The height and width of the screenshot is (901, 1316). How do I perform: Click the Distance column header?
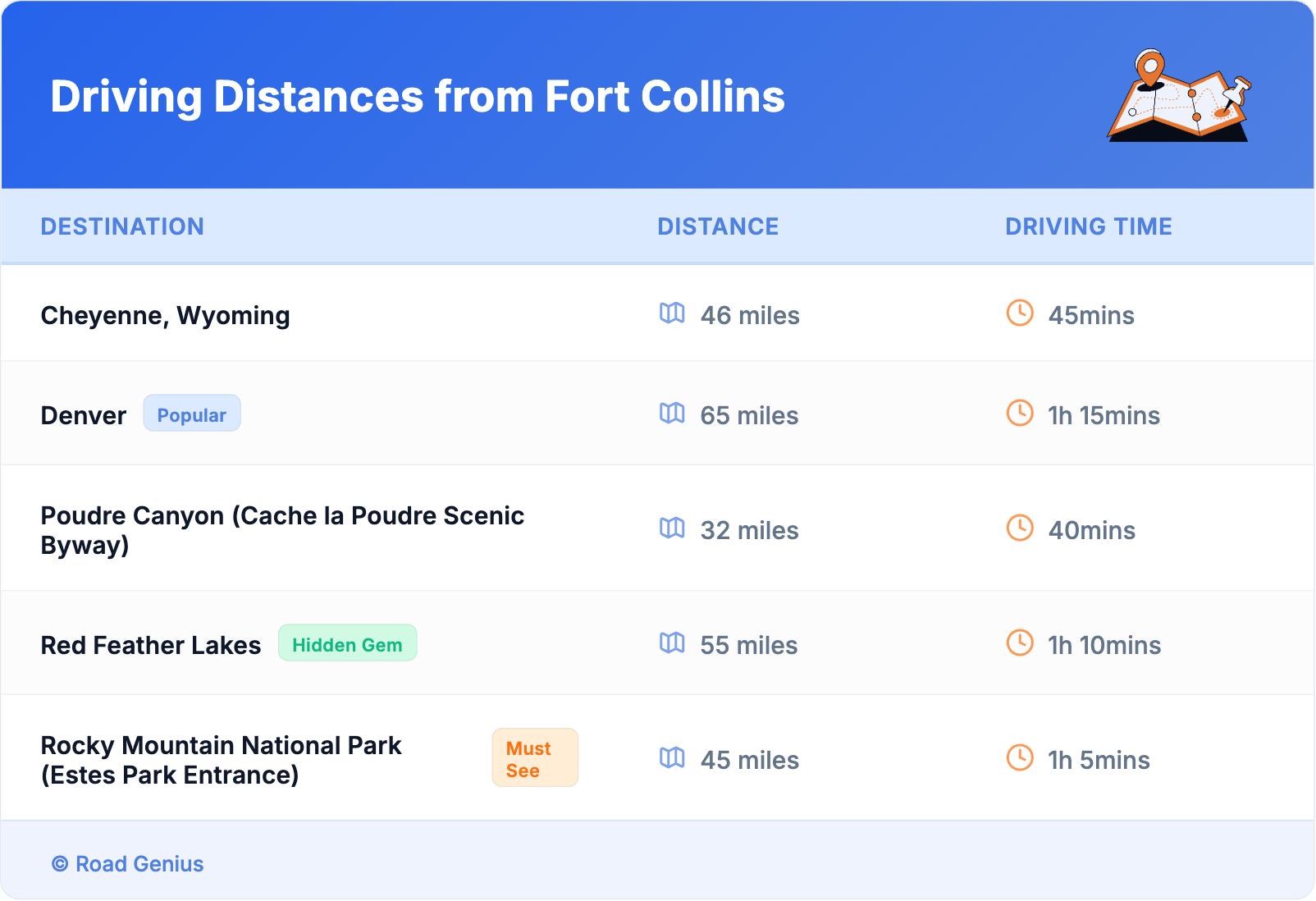click(x=718, y=226)
